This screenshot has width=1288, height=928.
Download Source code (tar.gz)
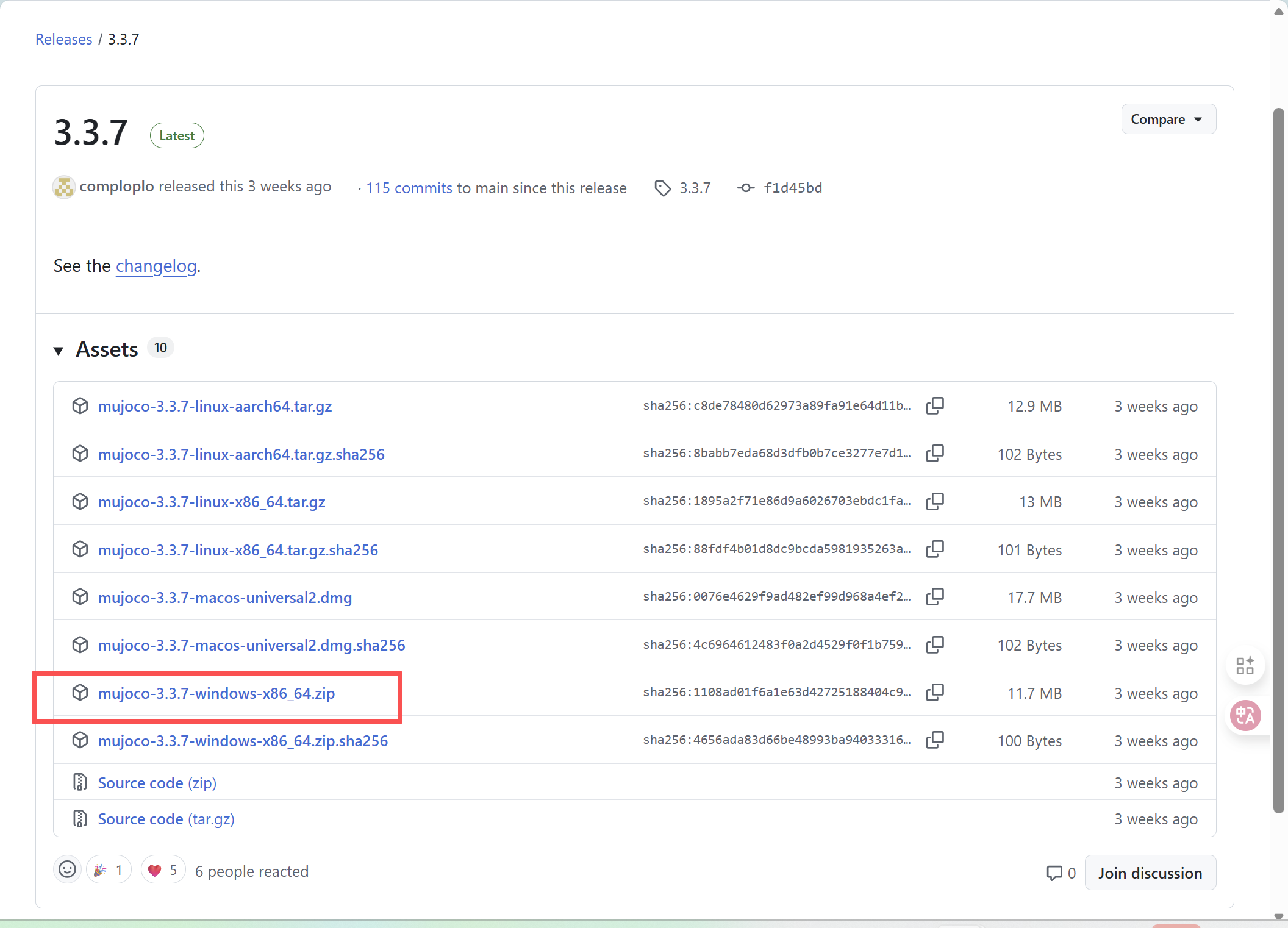[x=166, y=819]
